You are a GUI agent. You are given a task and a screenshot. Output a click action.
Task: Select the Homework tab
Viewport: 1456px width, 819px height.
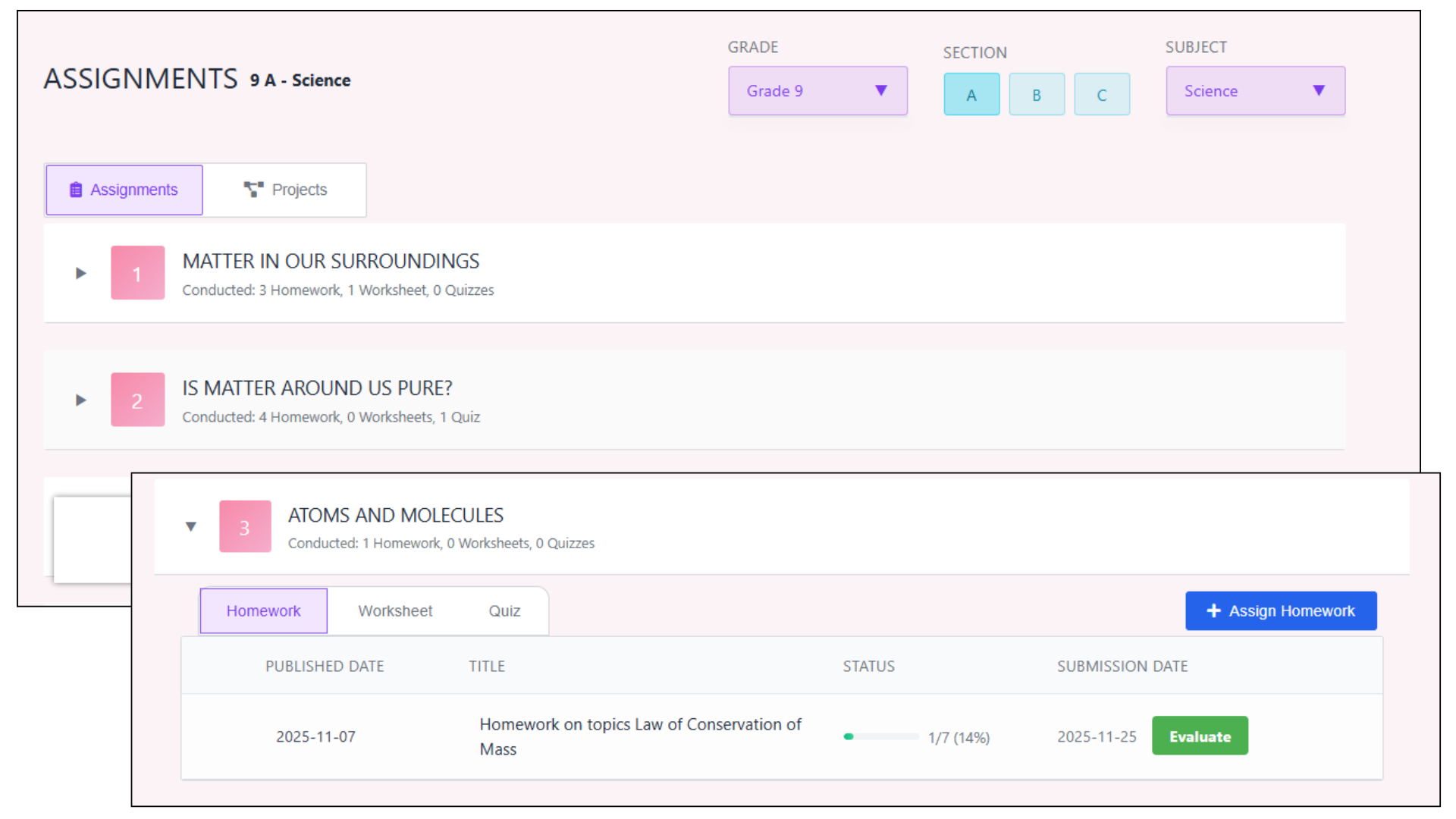(x=263, y=611)
